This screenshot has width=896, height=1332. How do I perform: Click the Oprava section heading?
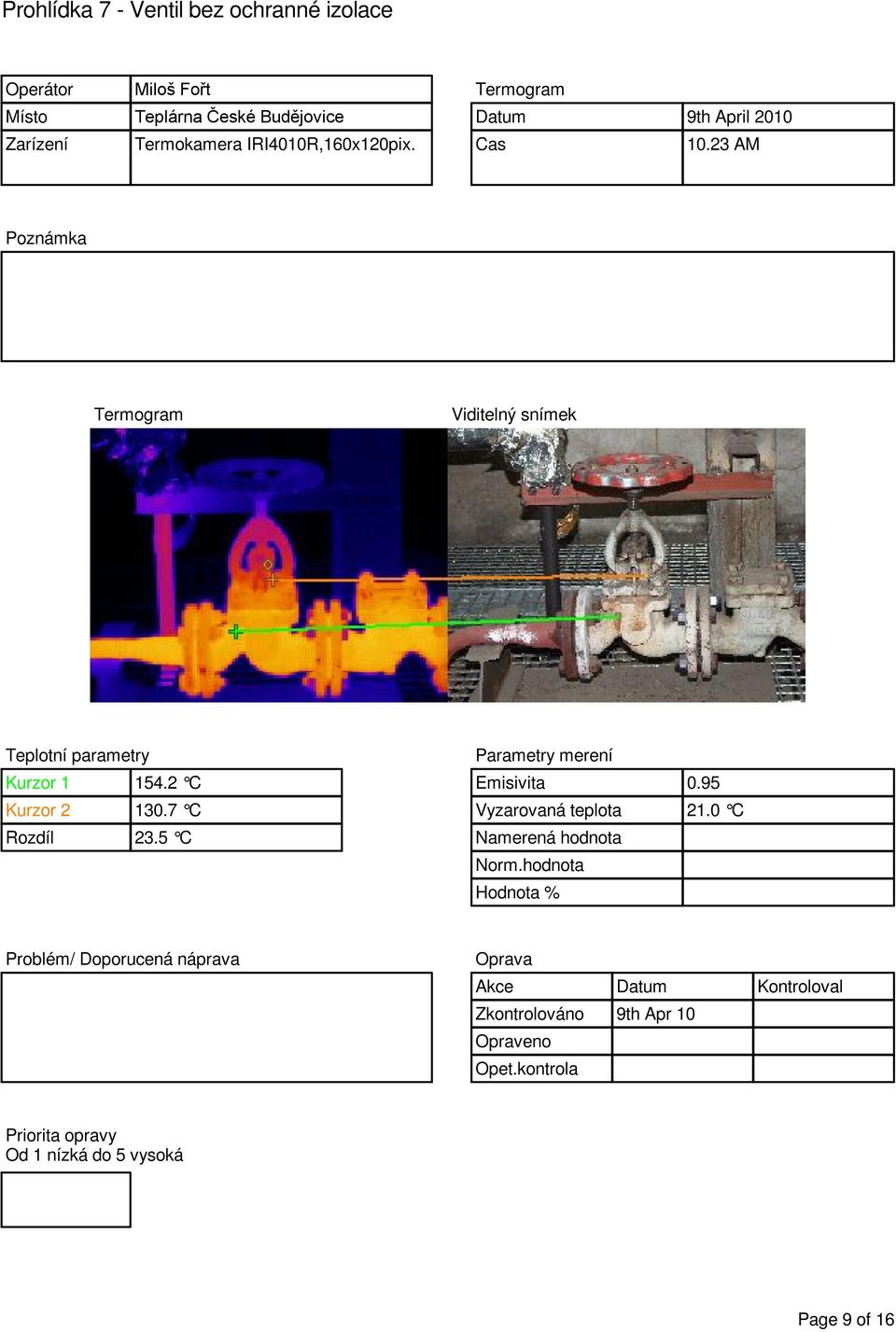click(504, 960)
